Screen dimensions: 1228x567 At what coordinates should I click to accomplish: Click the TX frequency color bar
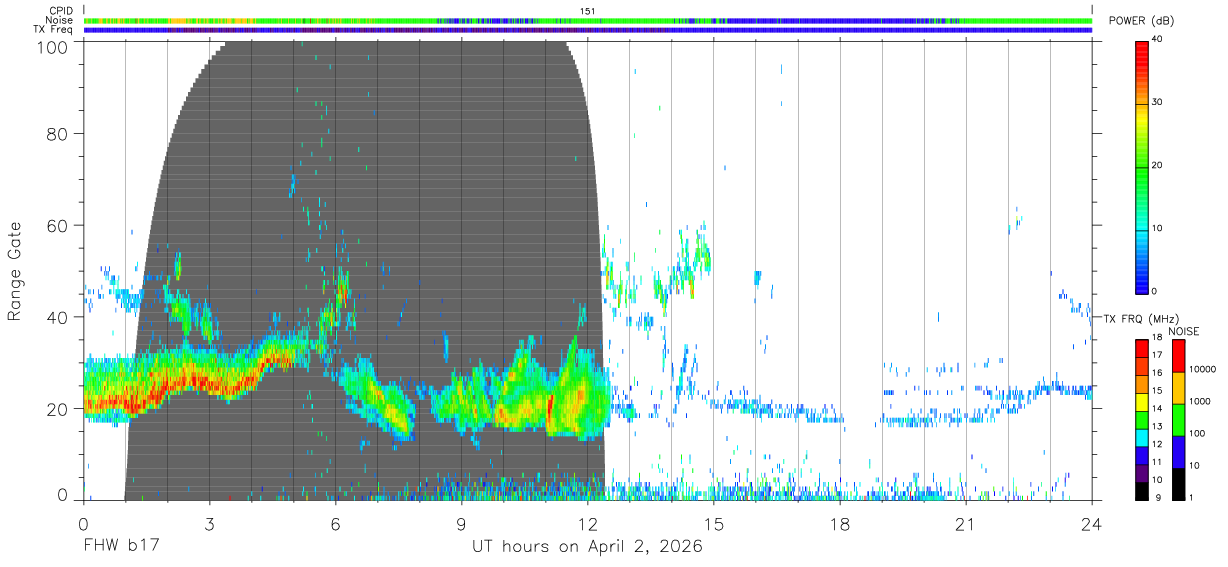click(1142, 418)
